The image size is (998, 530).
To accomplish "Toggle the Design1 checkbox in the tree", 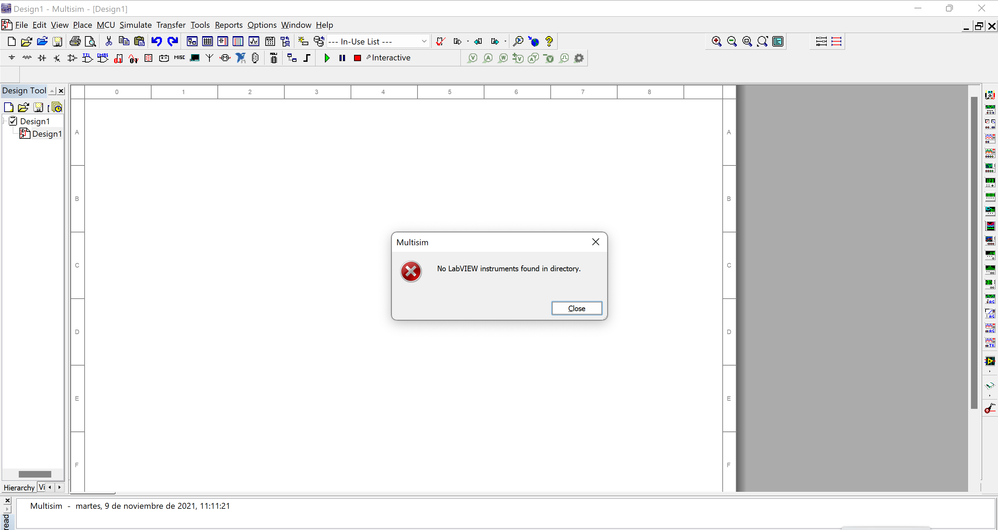I will click(x=13, y=121).
